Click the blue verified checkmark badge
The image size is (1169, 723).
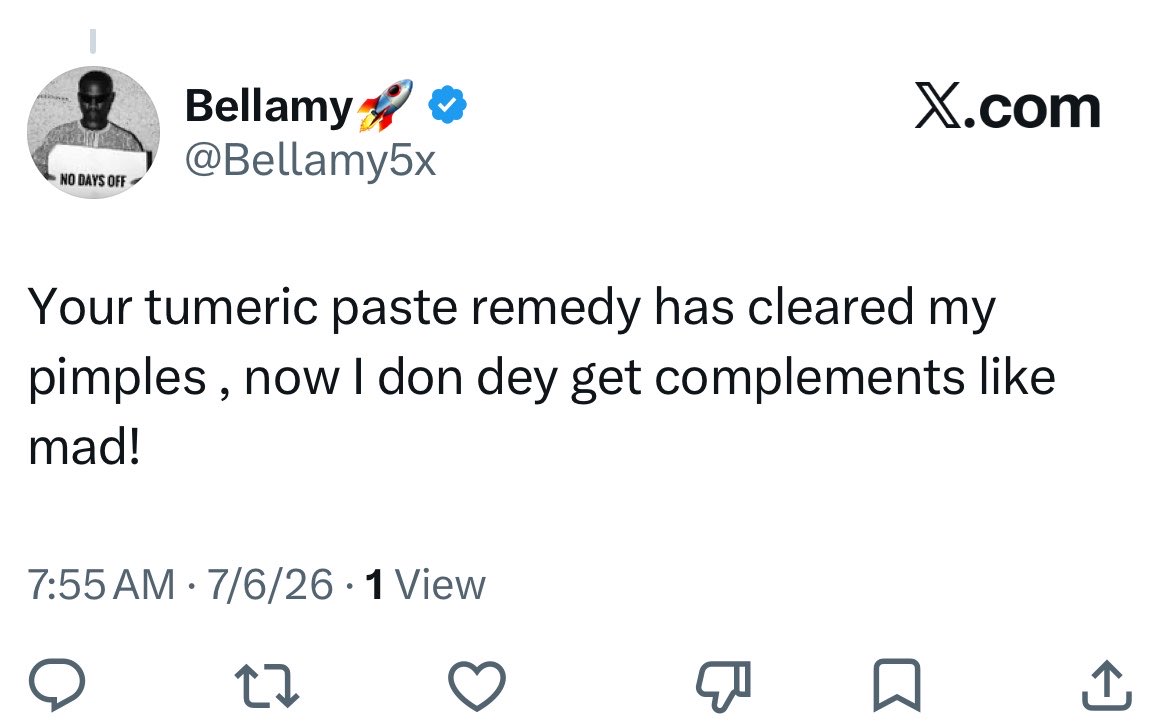447,105
